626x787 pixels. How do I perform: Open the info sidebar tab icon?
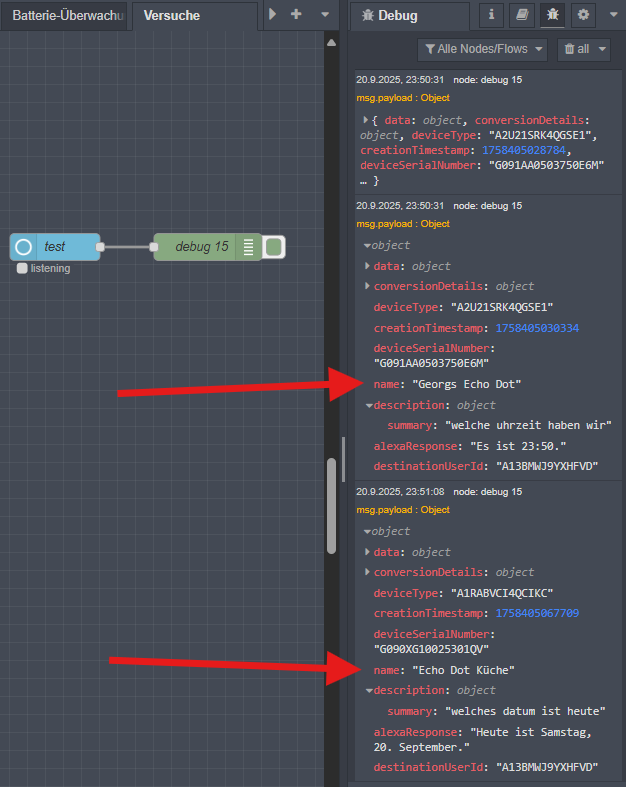[x=491, y=16]
